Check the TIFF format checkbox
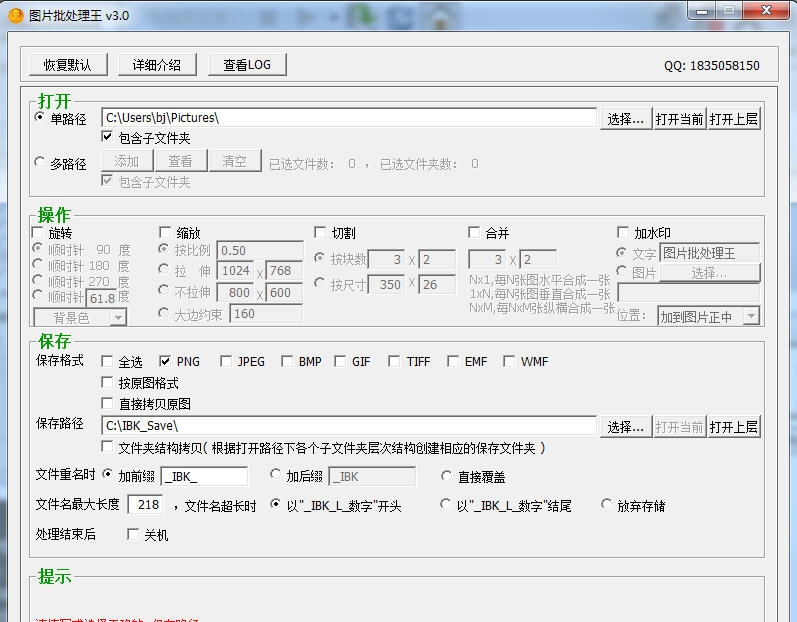The height and width of the screenshot is (622, 797). [x=394, y=361]
